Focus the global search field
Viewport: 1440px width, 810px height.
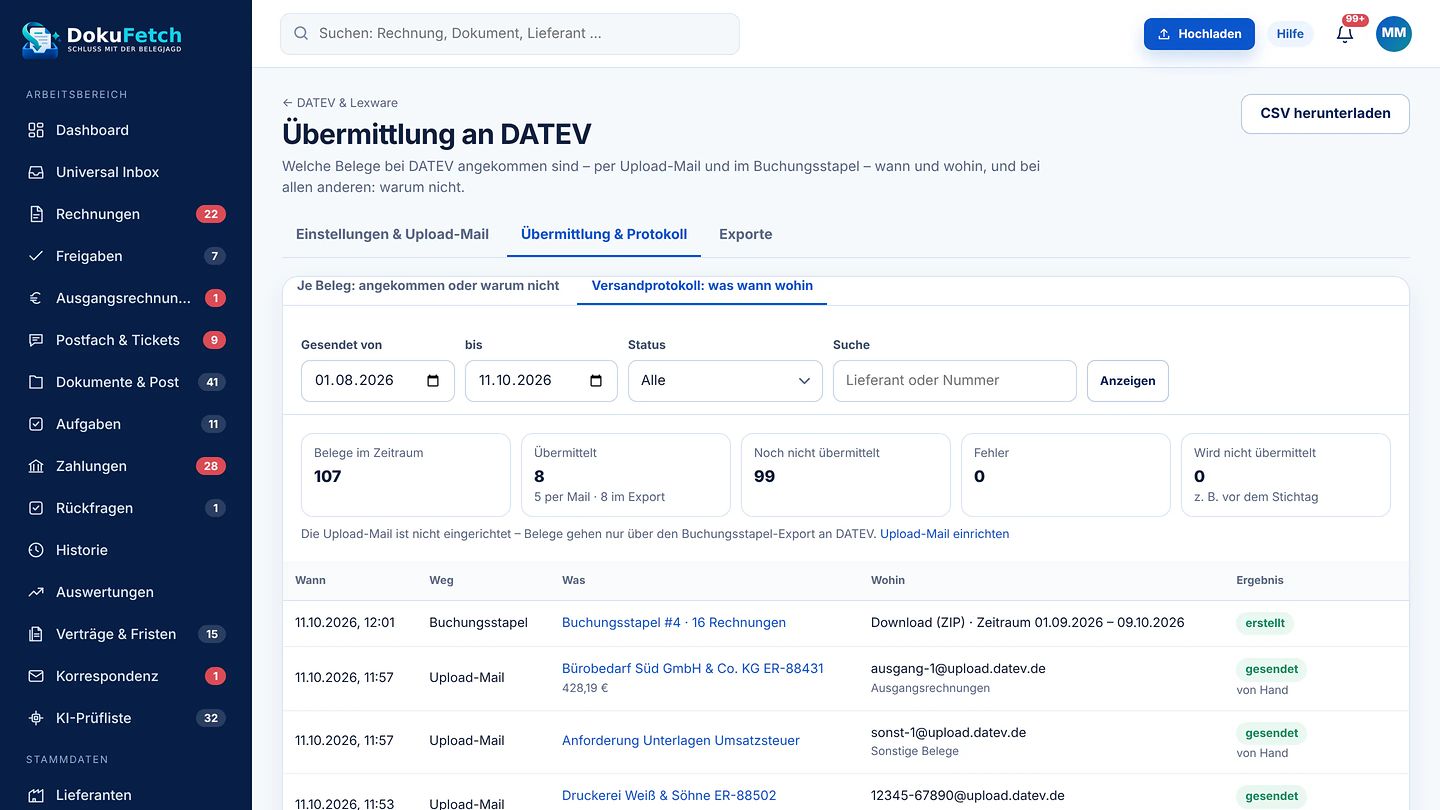pyautogui.click(x=510, y=34)
